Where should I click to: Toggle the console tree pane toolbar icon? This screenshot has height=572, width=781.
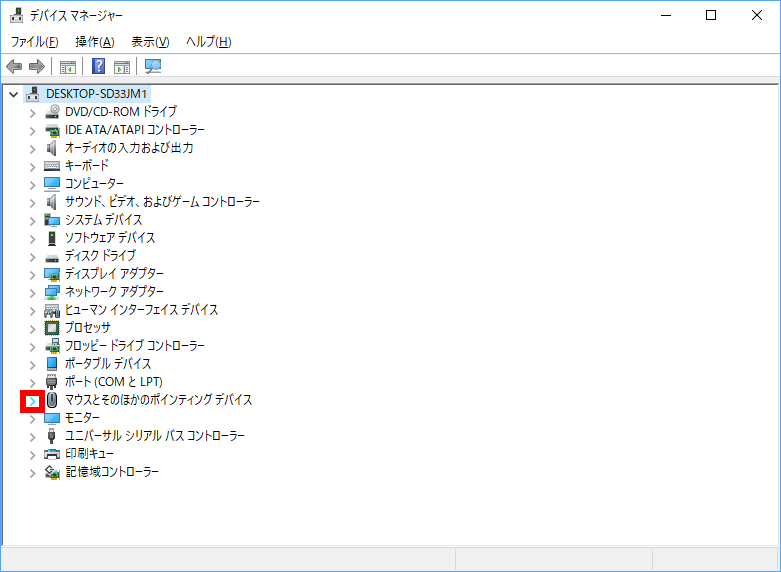click(68, 66)
